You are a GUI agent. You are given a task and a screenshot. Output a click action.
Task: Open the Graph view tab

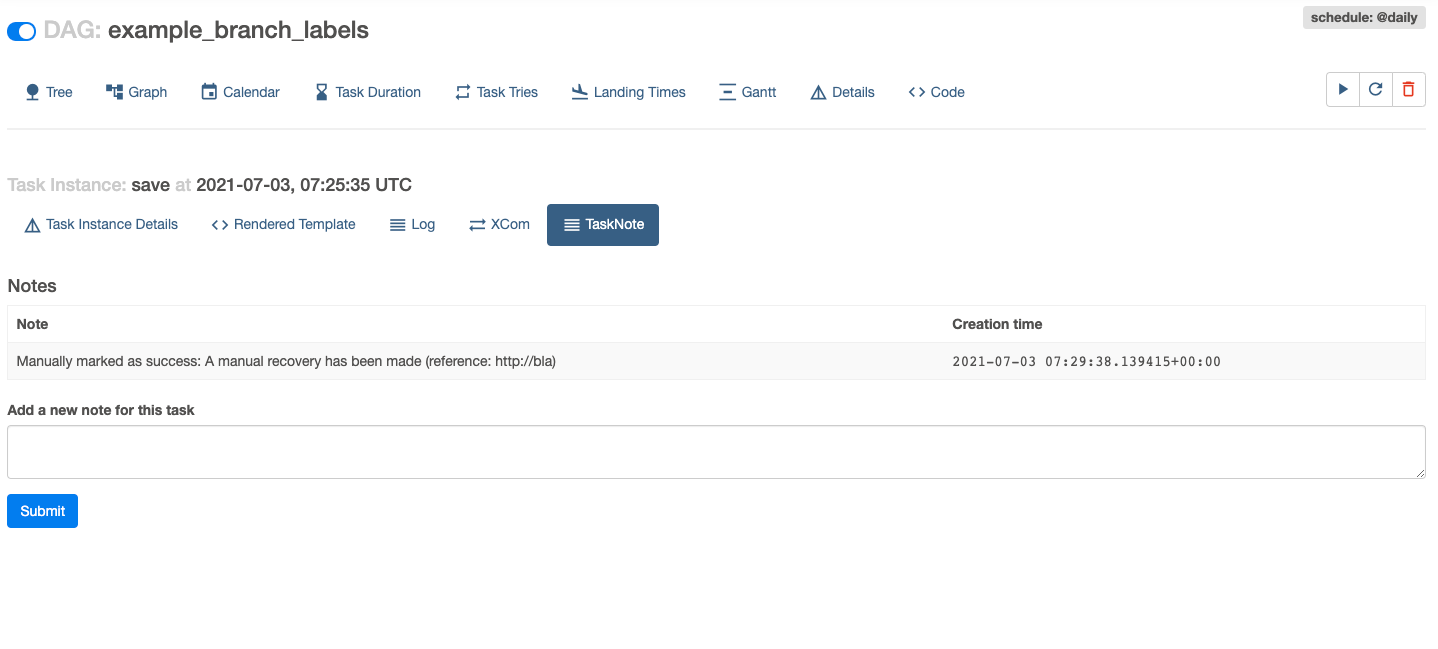[x=136, y=92]
